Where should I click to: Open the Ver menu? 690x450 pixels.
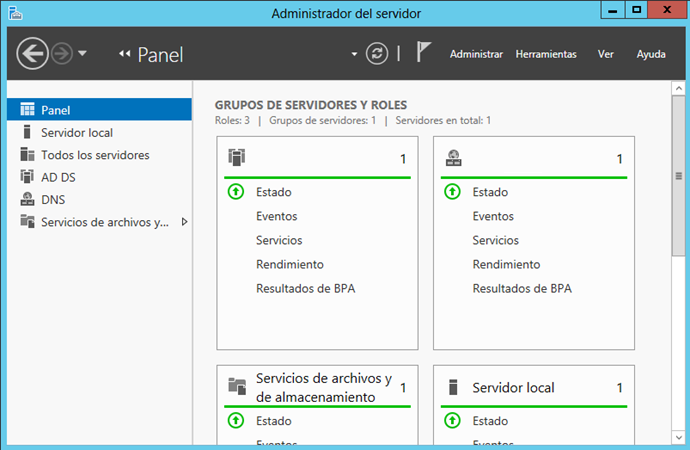pos(606,54)
